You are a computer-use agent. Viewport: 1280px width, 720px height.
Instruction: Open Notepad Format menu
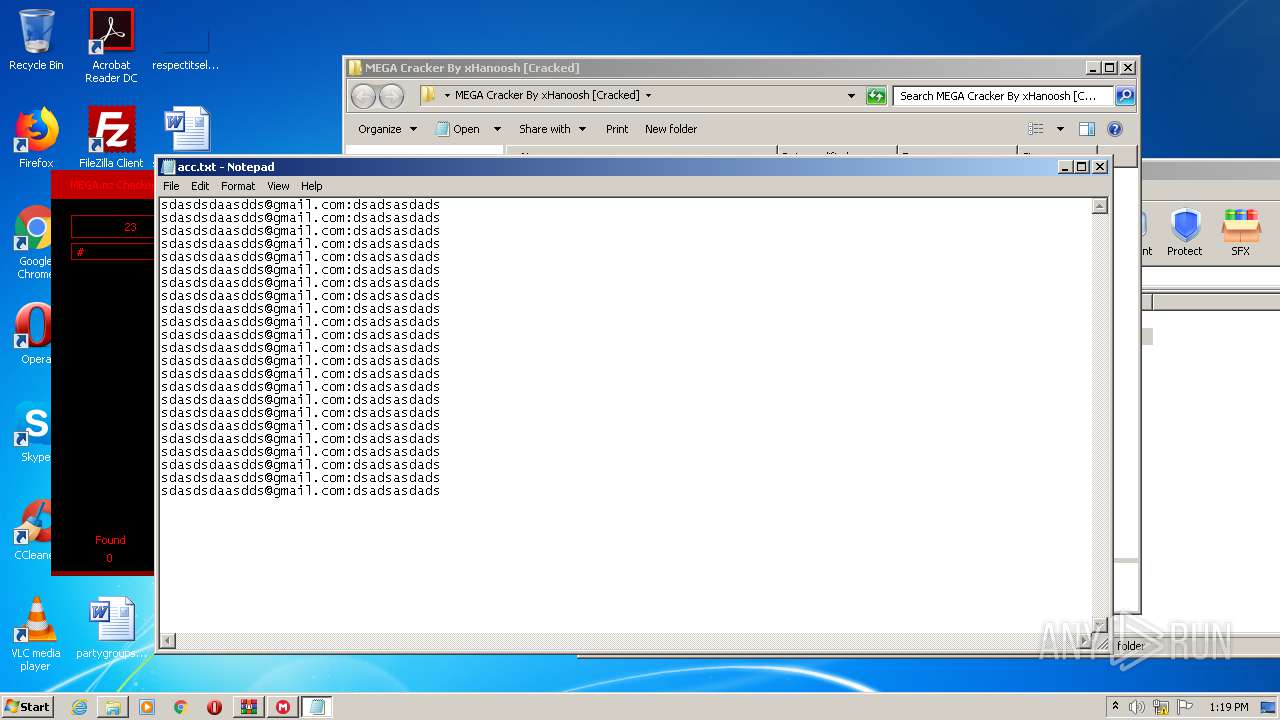coord(238,186)
